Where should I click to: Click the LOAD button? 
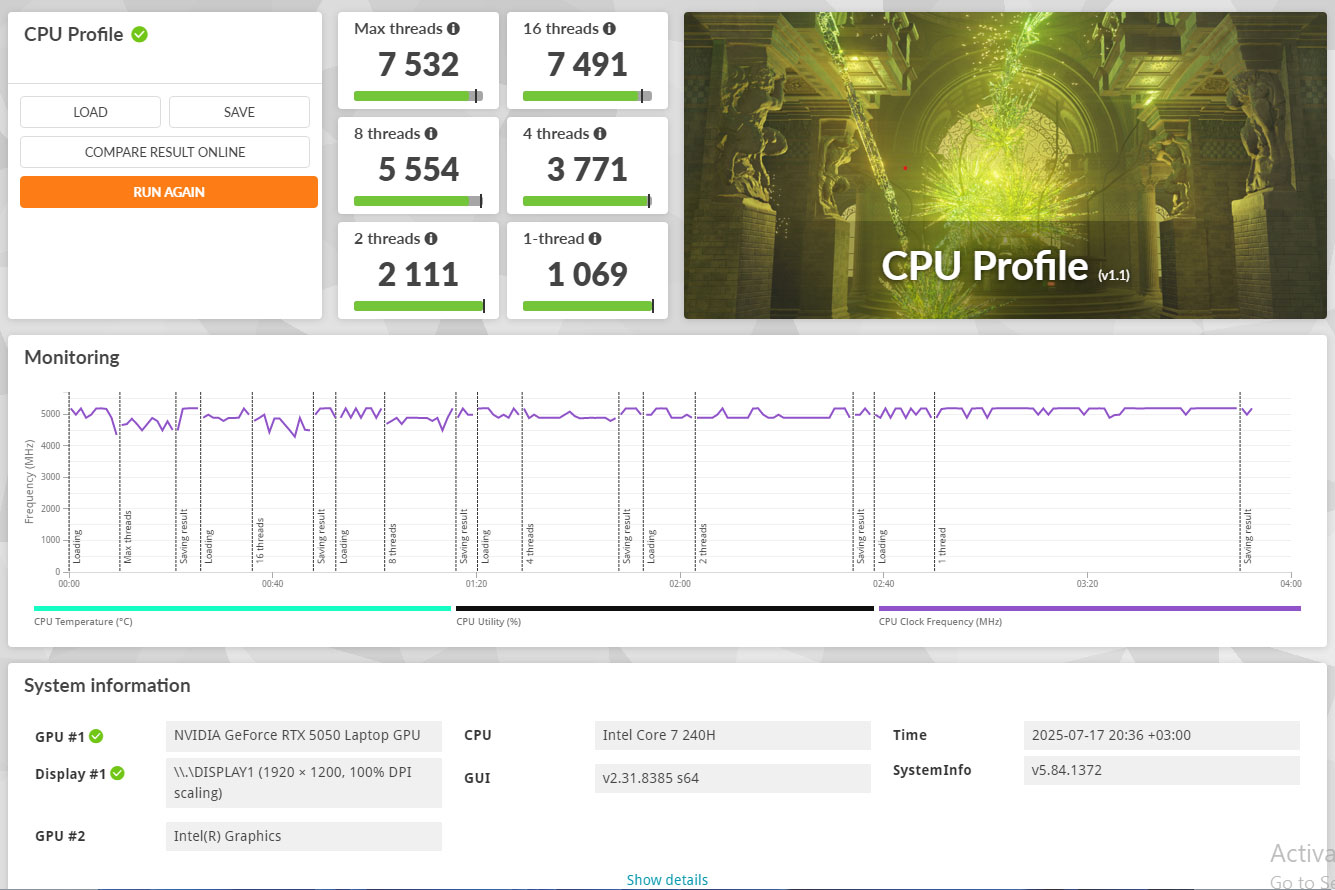tap(90, 112)
